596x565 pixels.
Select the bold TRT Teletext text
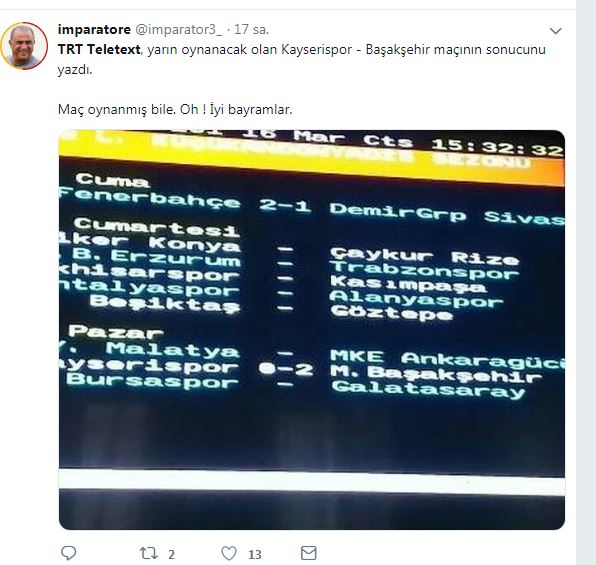99,49
